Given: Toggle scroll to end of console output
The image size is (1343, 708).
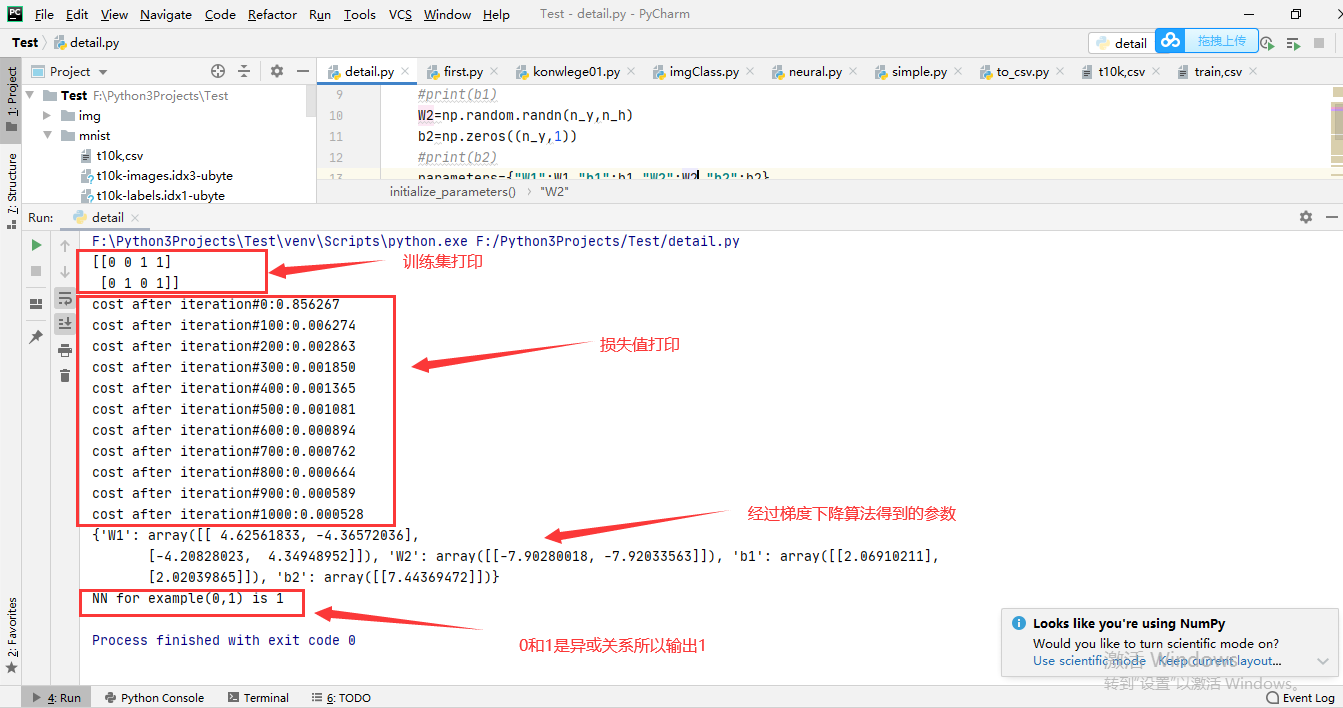Looking at the screenshot, I should pyautogui.click(x=65, y=323).
